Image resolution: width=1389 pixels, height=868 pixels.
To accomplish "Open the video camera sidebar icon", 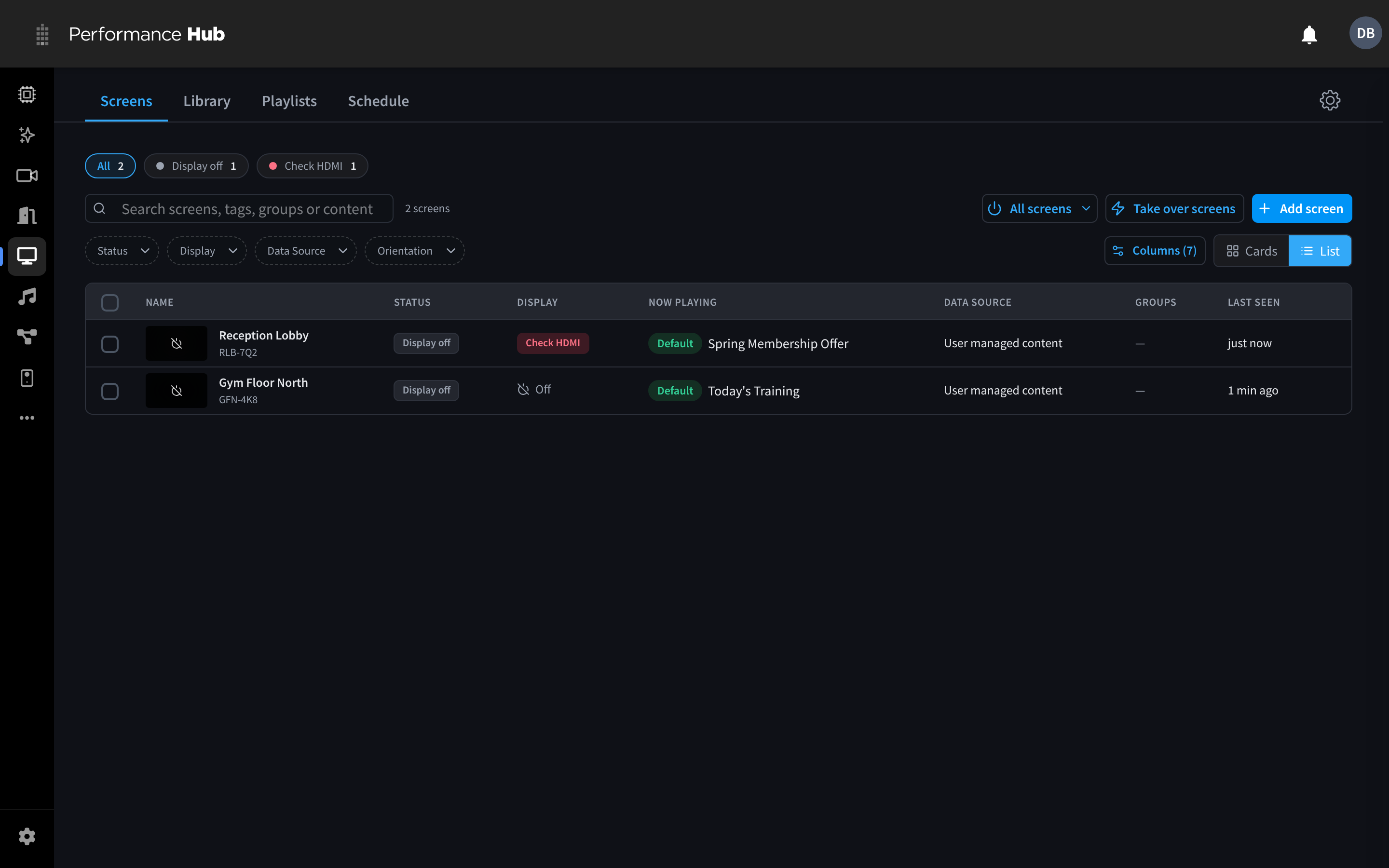I will tap(27, 175).
